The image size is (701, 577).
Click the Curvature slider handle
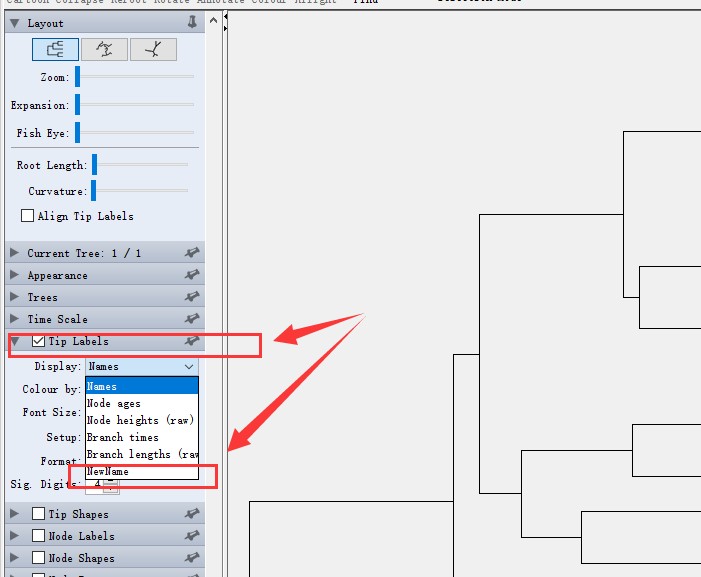pos(94,191)
